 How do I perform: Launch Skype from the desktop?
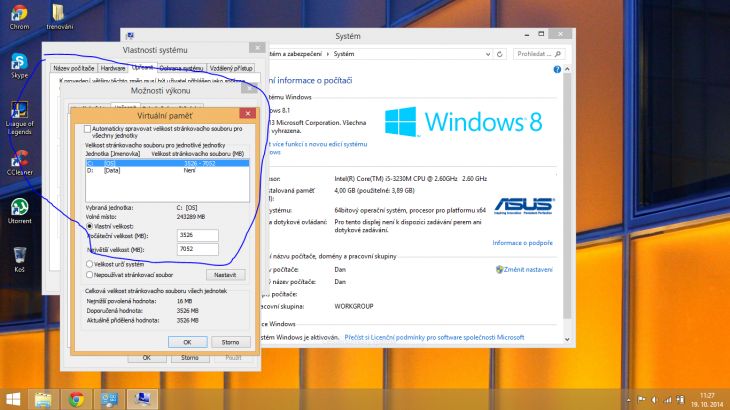(19, 65)
